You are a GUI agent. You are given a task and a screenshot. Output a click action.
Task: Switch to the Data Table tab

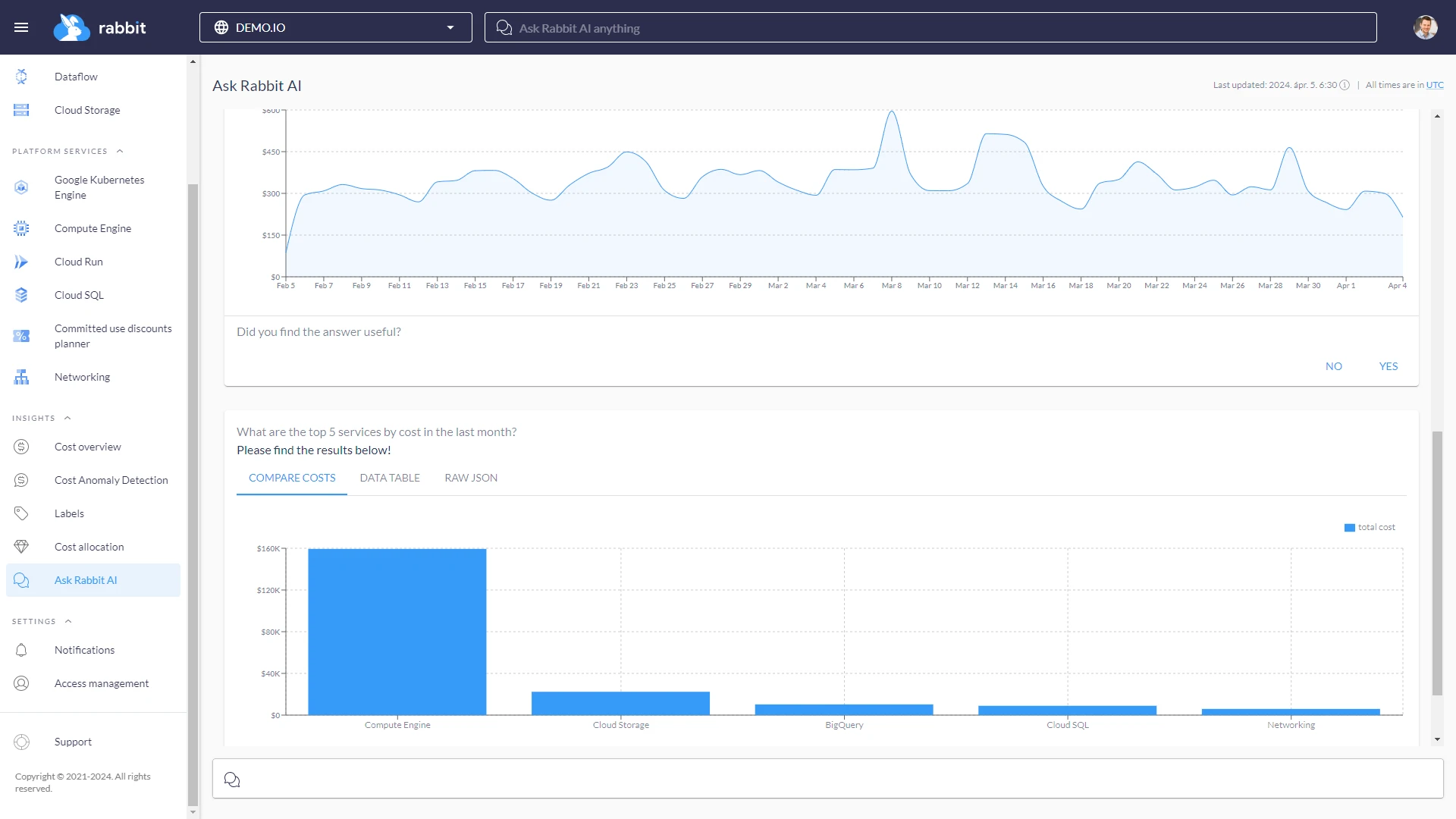[x=390, y=478]
